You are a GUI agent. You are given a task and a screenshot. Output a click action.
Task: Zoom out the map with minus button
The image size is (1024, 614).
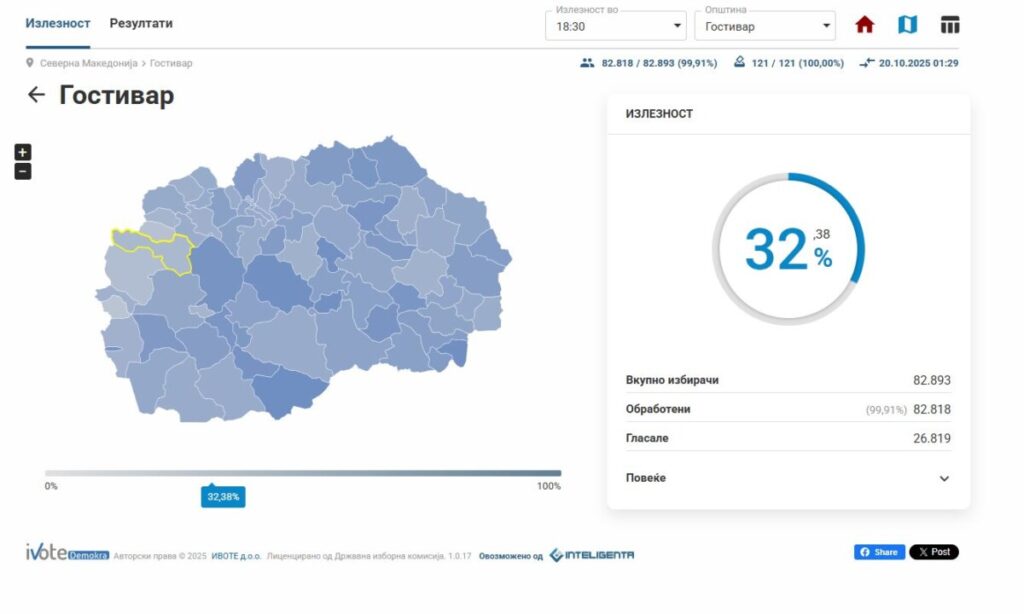tap(23, 171)
